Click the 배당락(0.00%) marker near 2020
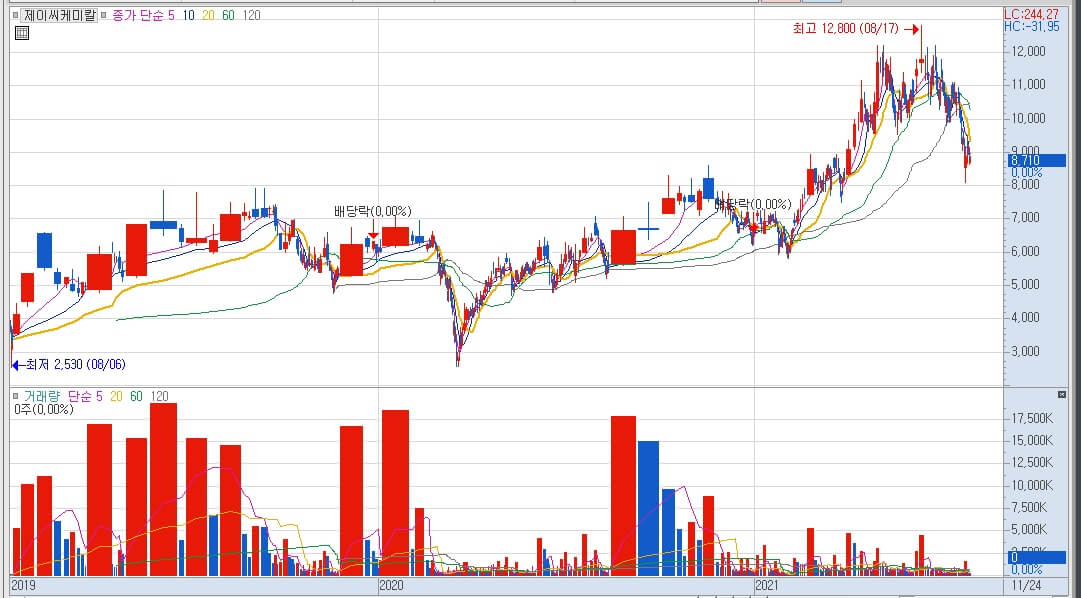The image size is (1081, 598). (x=372, y=211)
